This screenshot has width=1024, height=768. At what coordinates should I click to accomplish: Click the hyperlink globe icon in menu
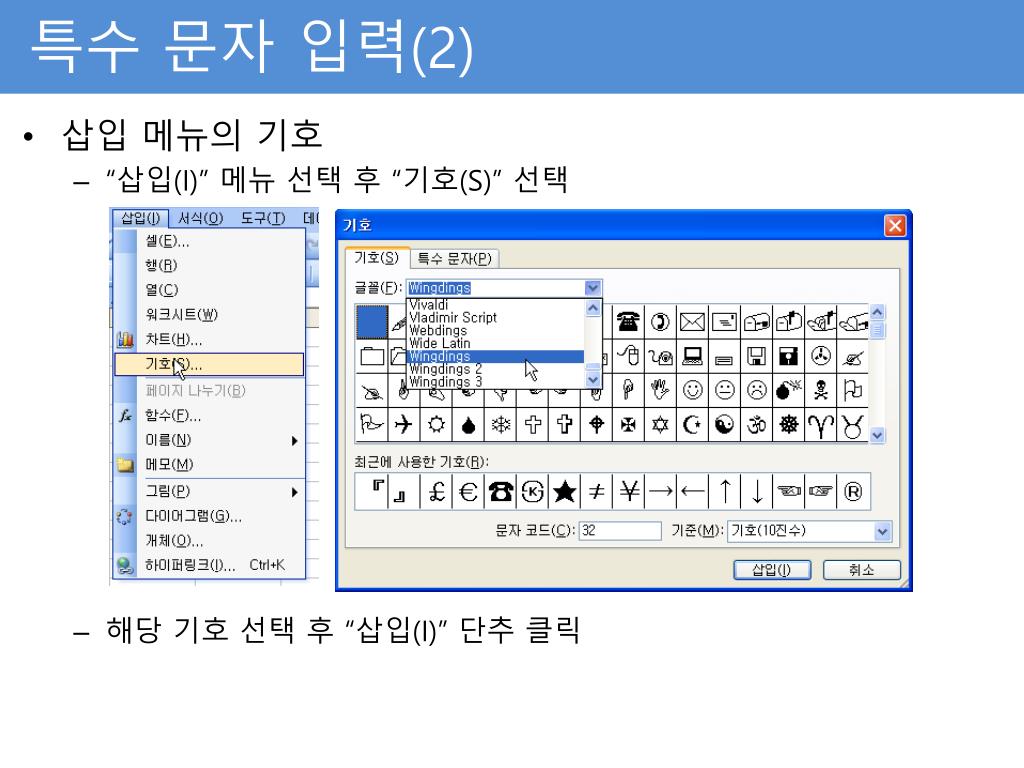(125, 565)
